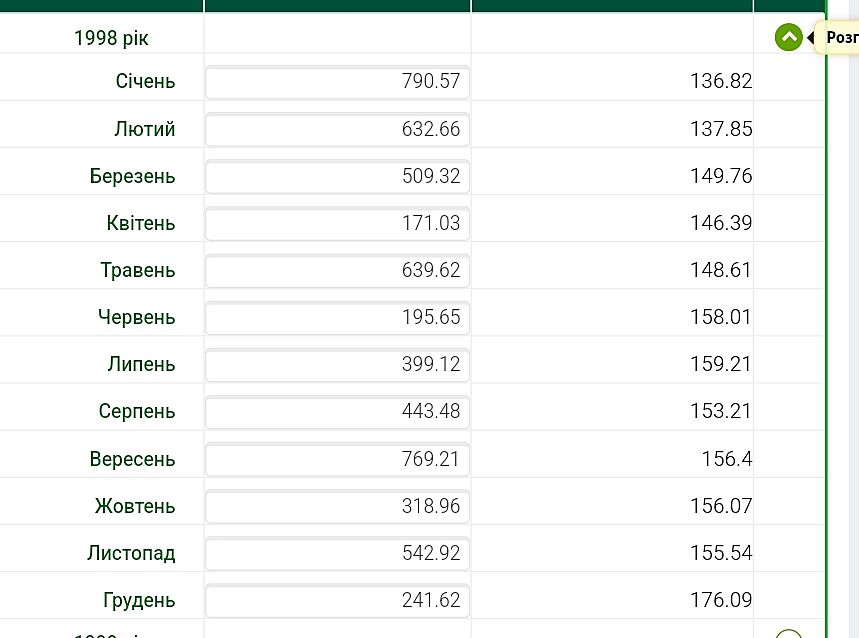Click the Грудень field containing 241.62

pyautogui.click(x=337, y=600)
